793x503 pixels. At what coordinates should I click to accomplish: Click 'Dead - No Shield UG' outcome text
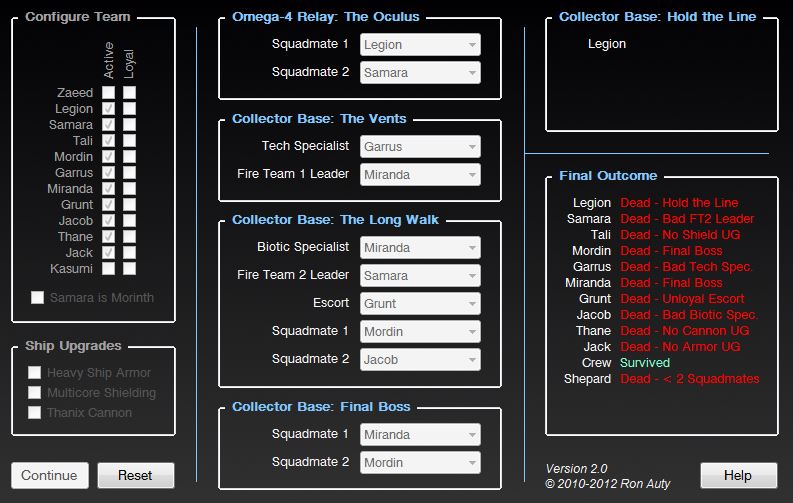[680, 235]
